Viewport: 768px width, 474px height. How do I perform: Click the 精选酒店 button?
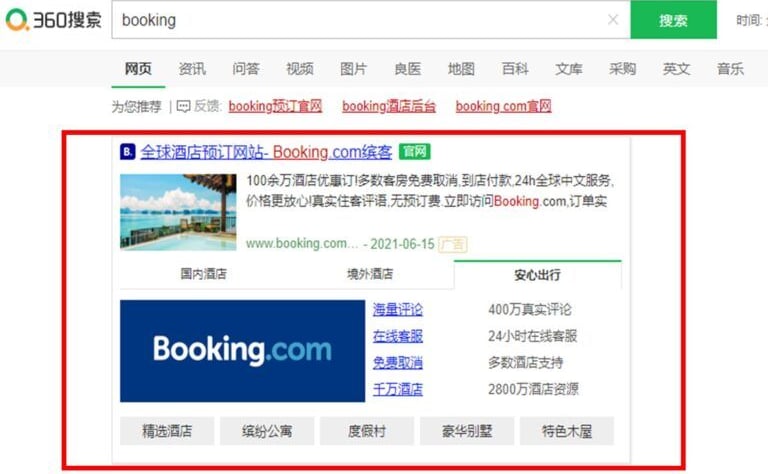167,431
